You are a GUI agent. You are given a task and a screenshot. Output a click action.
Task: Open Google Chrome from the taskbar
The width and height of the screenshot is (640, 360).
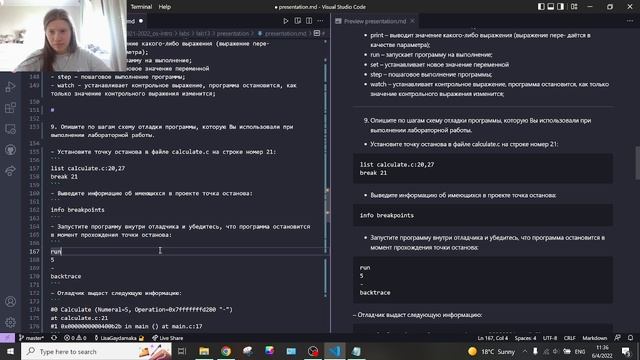(x=226, y=351)
